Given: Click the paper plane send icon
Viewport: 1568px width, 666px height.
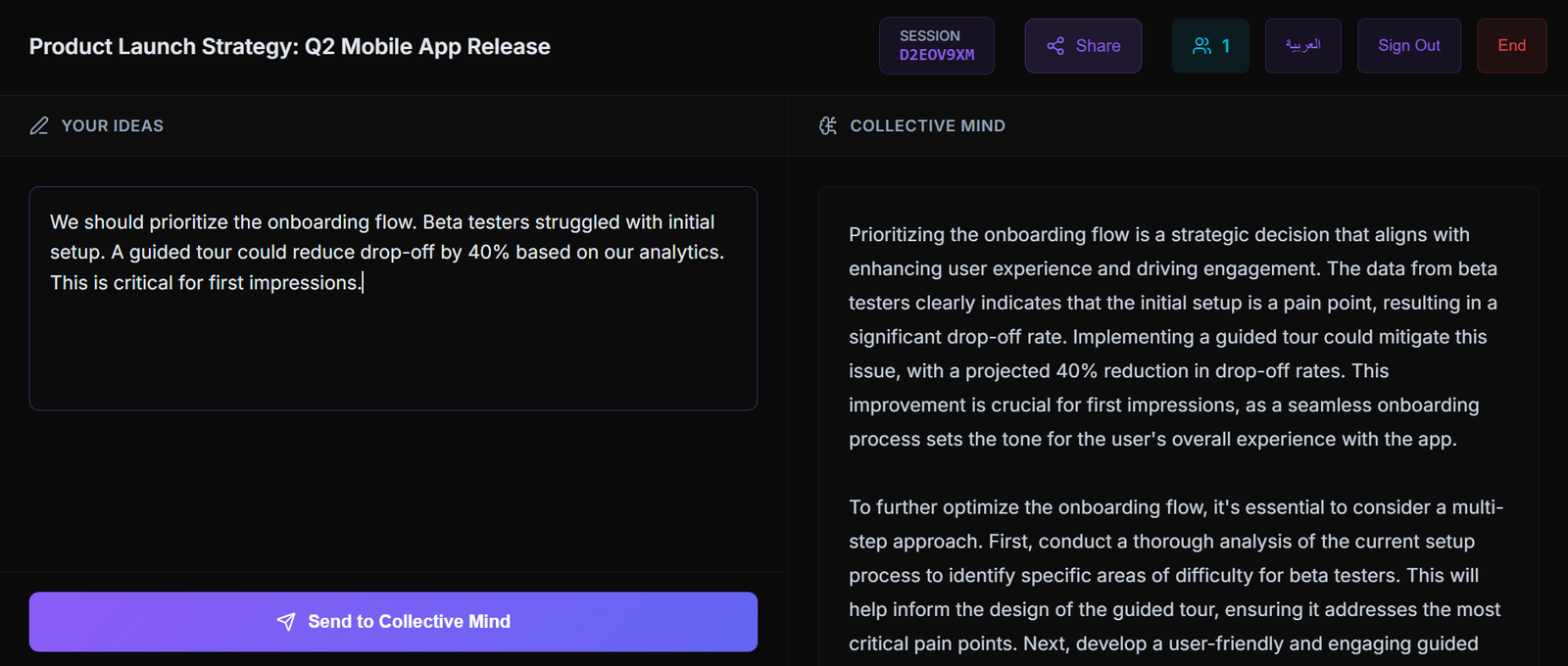Looking at the screenshot, I should (286, 622).
